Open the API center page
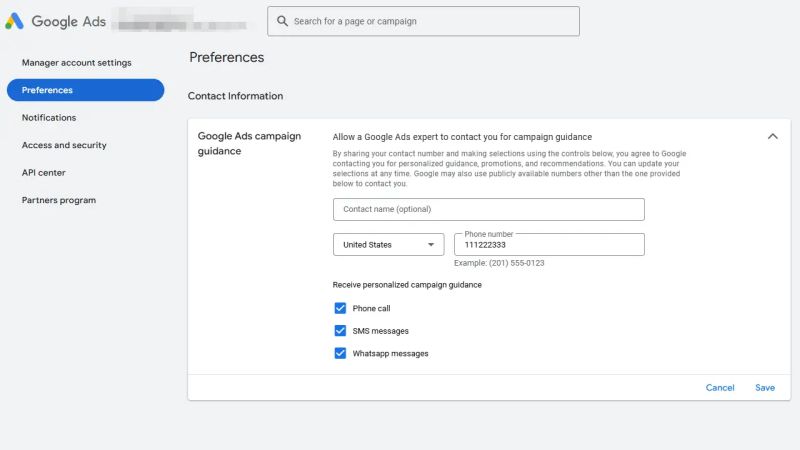The height and width of the screenshot is (450, 800). pos(44,172)
